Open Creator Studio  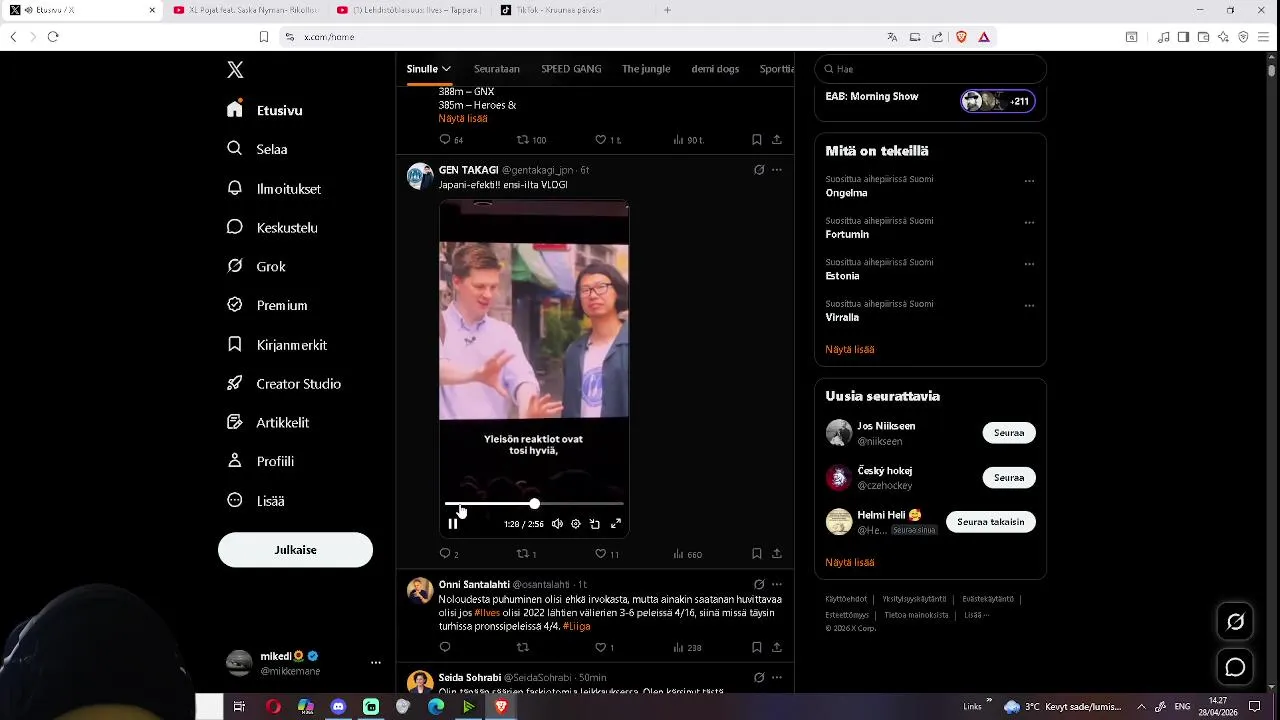[284, 384]
